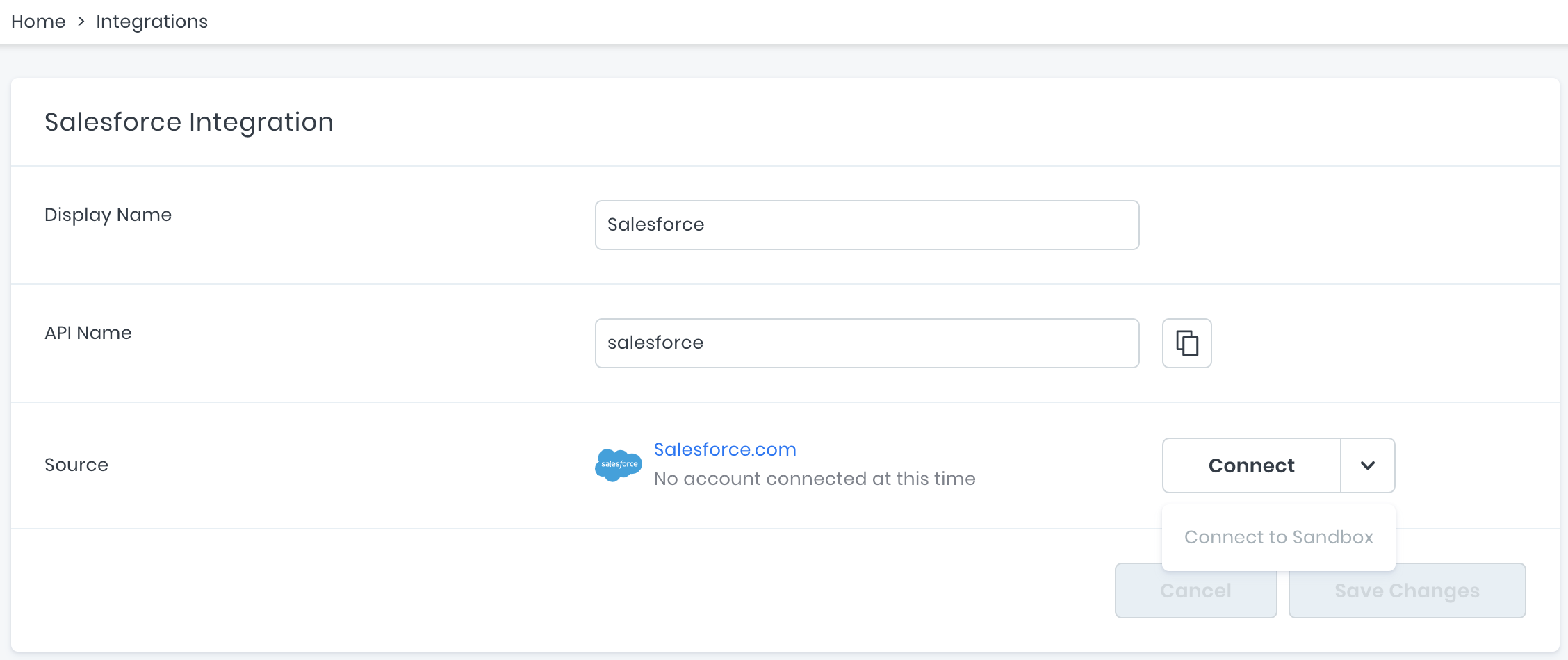Navigate to Integrations breadcrumb
1568x660 pixels.
pos(152,22)
